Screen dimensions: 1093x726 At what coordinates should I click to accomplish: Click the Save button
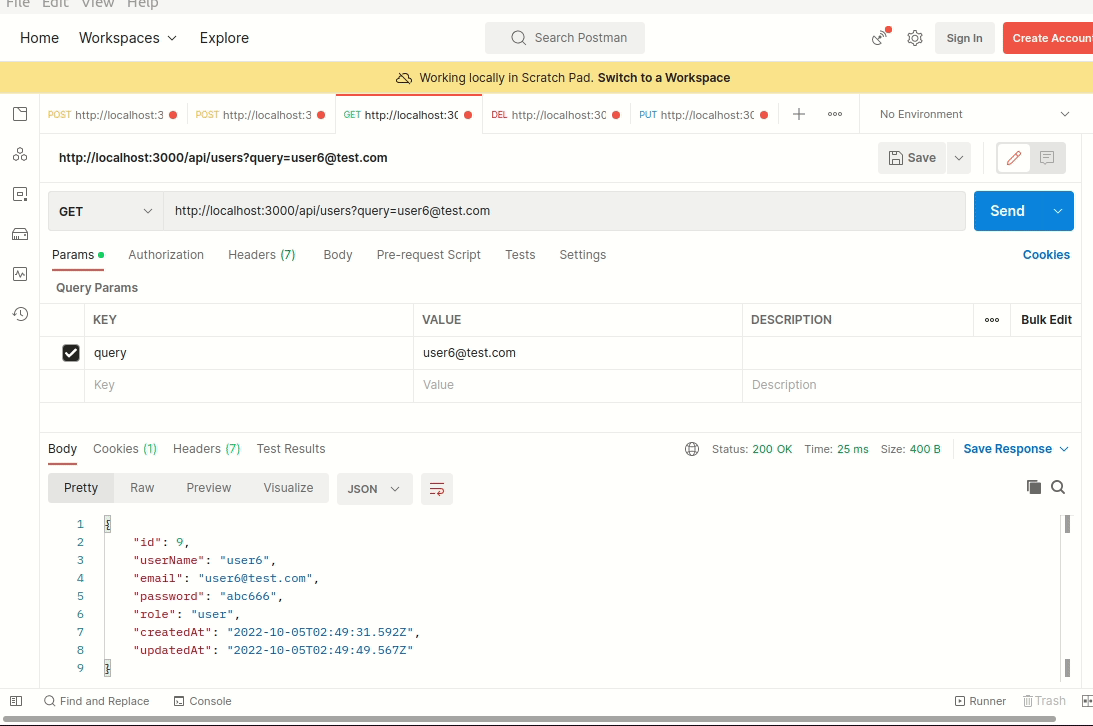912,158
